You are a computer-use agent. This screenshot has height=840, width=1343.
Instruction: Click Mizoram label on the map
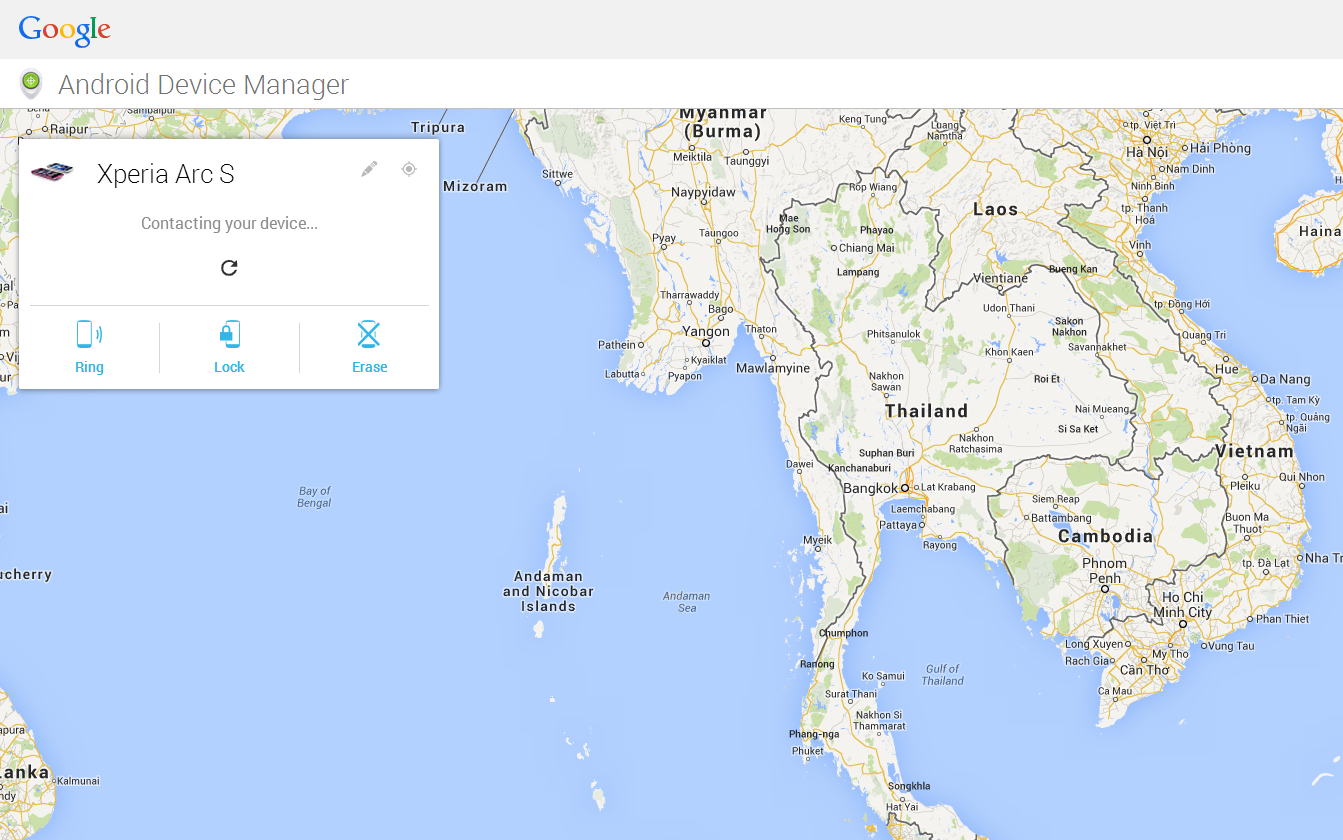475,186
